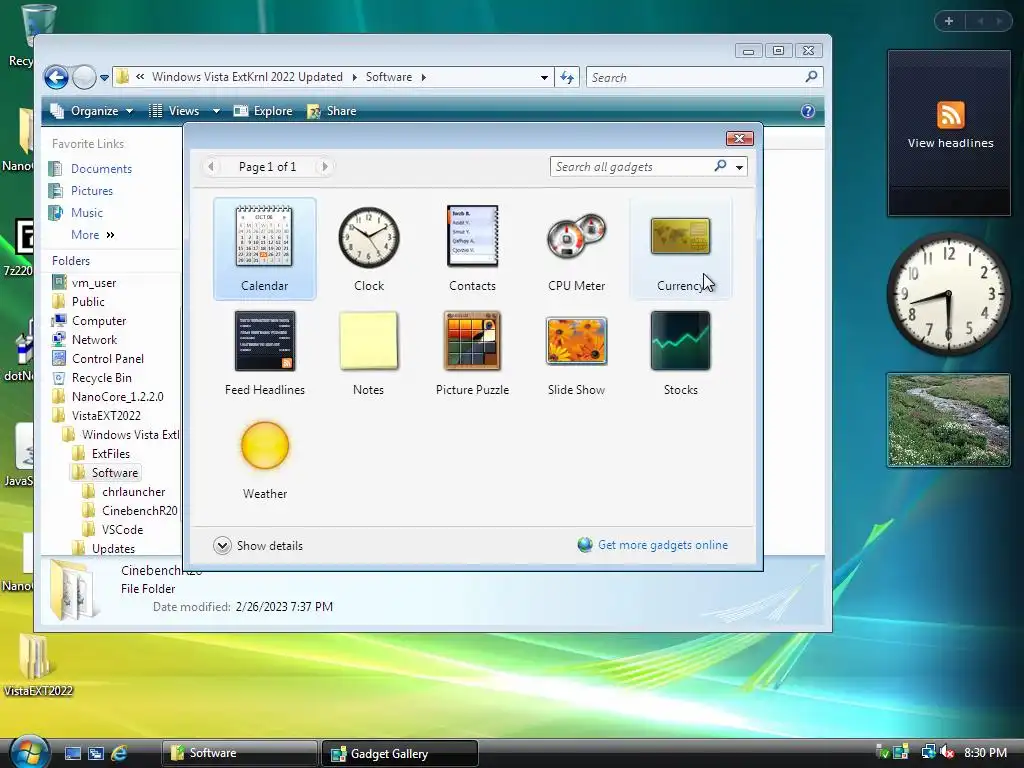Click the Explorer search magnifier icon
This screenshot has height=768, width=1024.
[x=811, y=77]
